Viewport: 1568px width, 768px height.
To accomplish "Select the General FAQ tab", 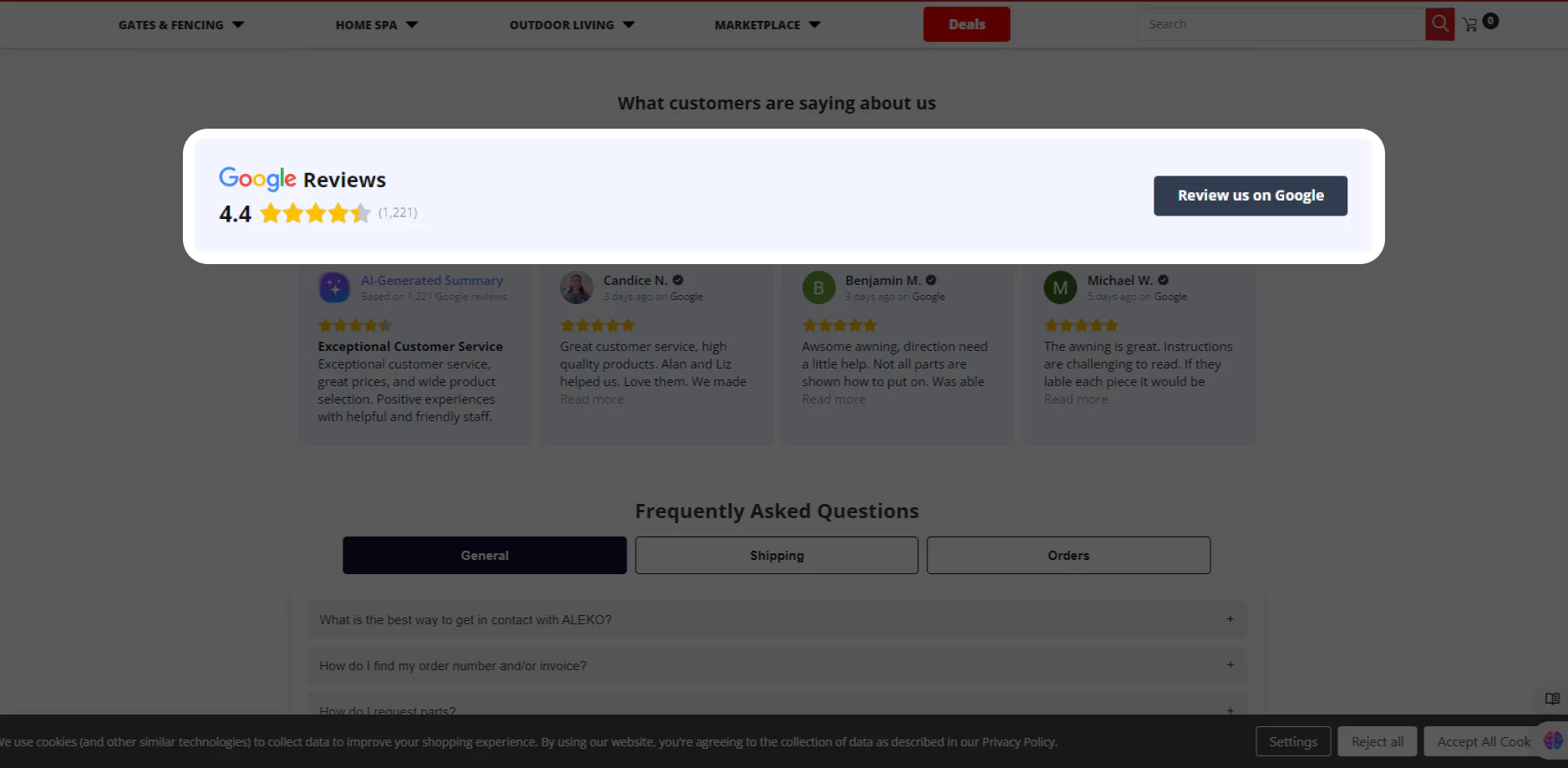I will (x=485, y=556).
